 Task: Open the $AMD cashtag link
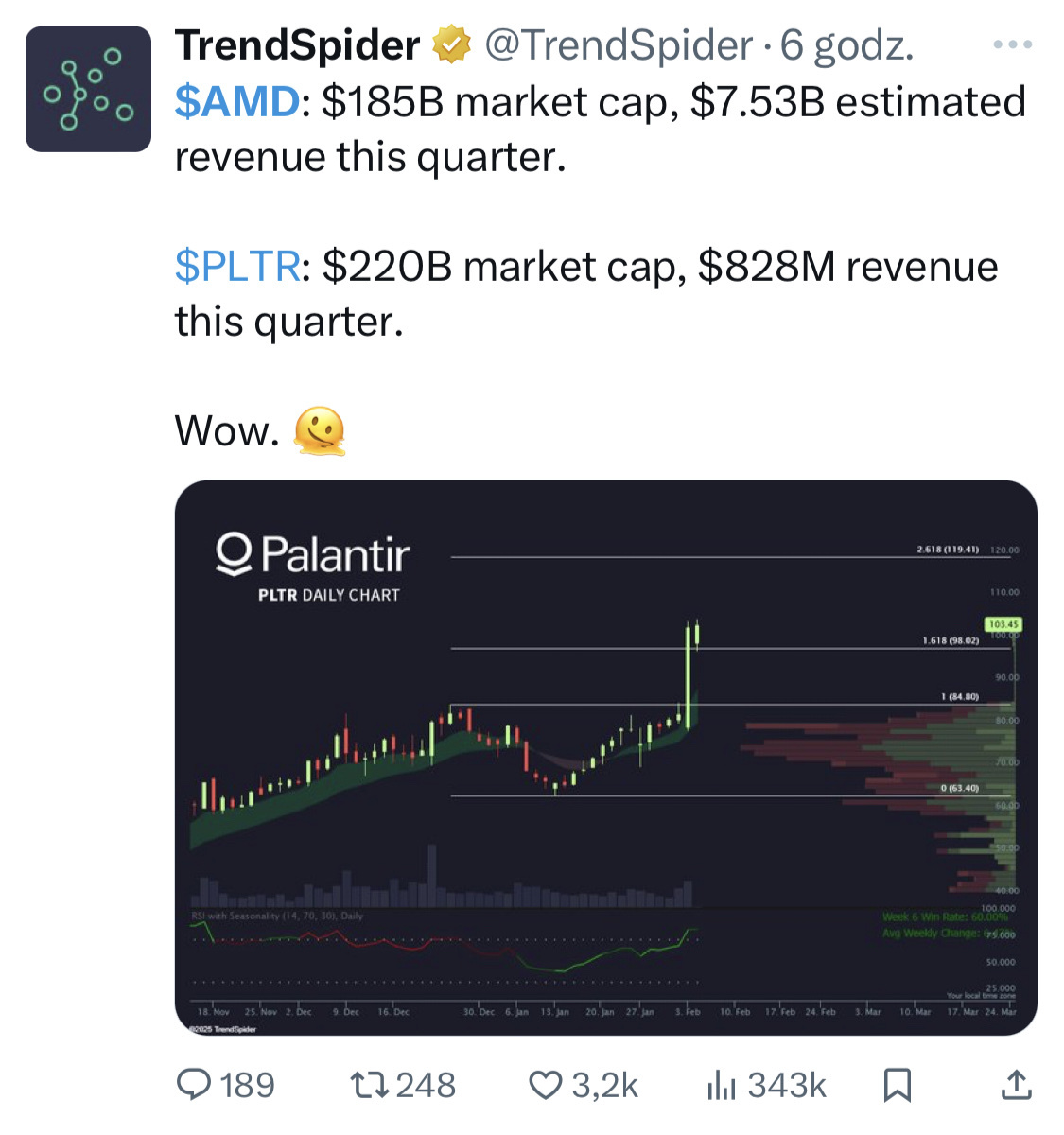[x=237, y=101]
